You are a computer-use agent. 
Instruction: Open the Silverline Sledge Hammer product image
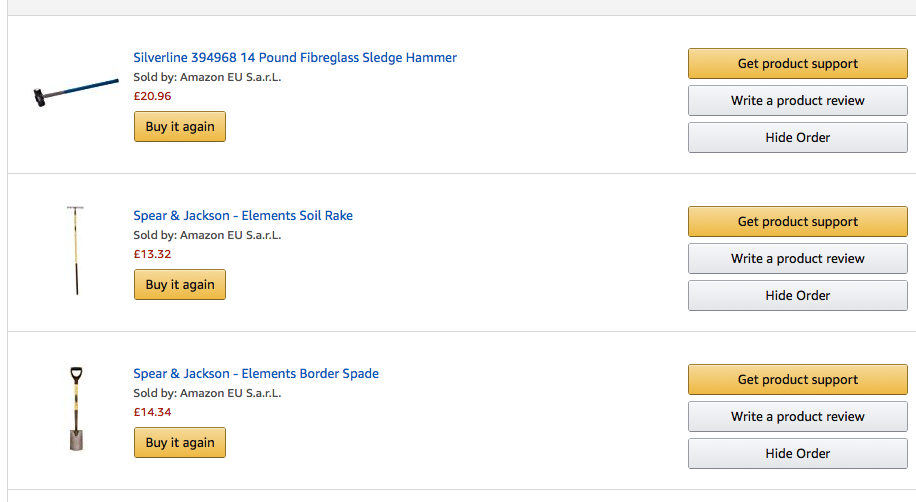pos(76,93)
